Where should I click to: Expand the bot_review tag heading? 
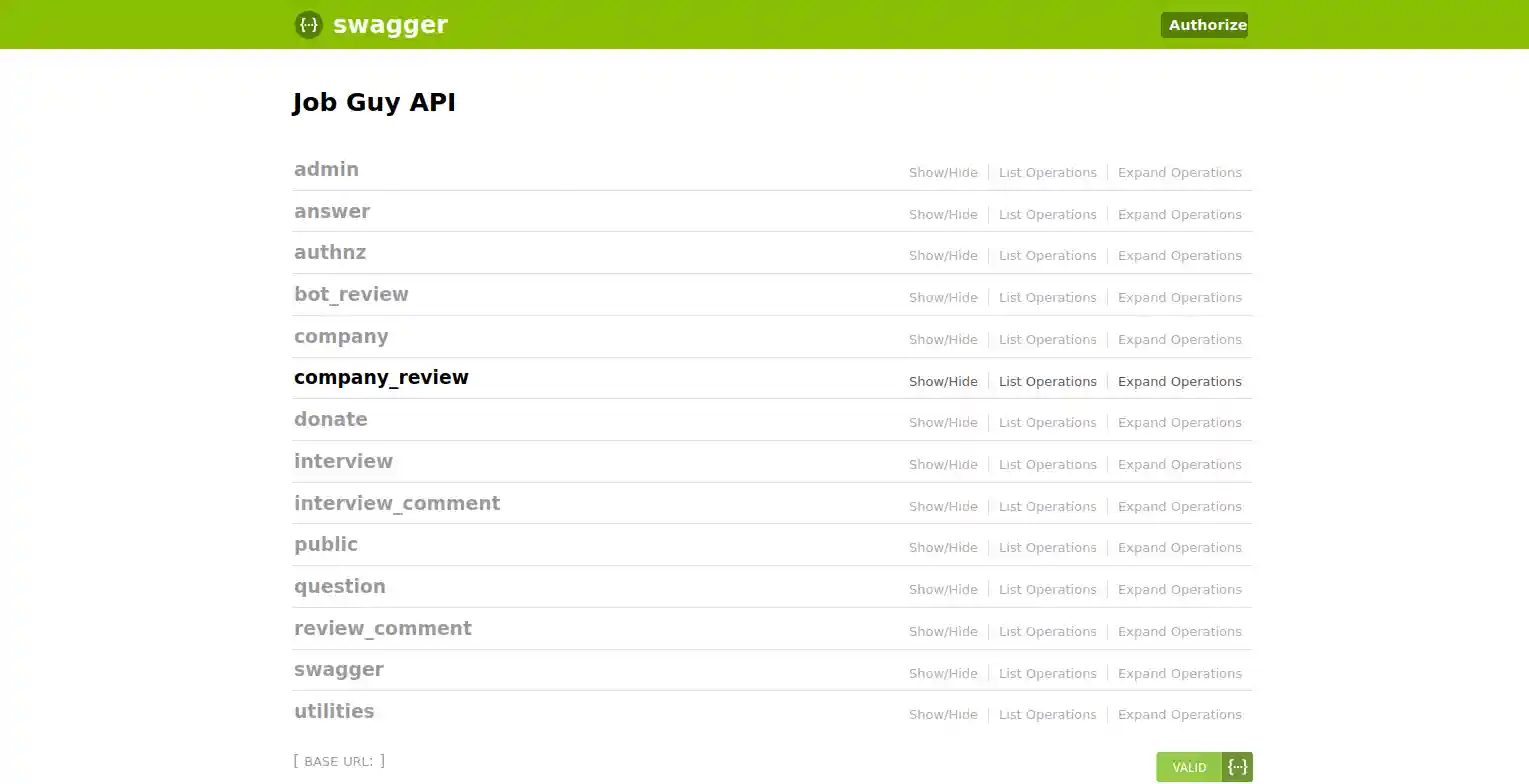click(x=351, y=294)
